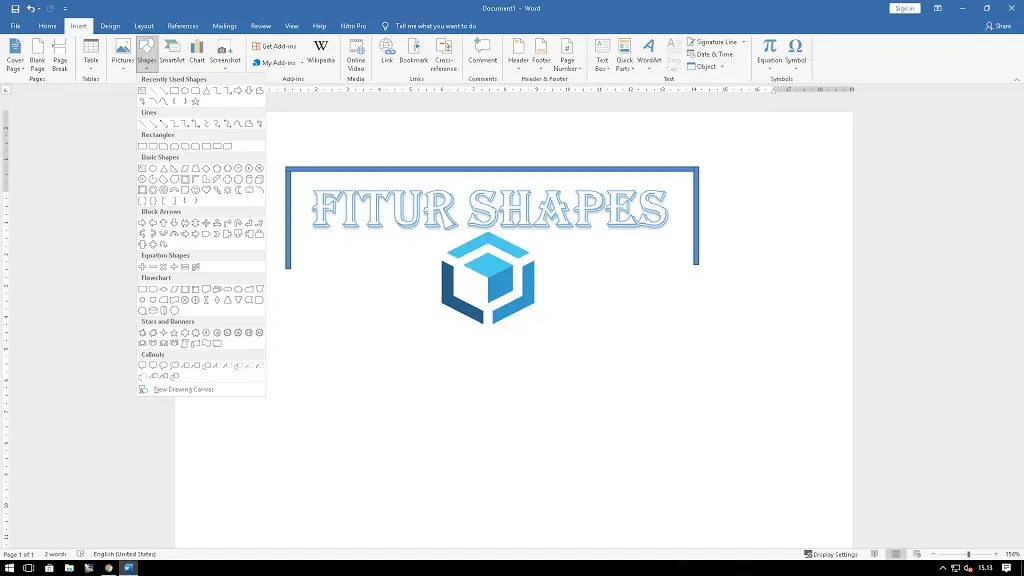
Task: Open Wikipedia add-in
Action: [321, 52]
